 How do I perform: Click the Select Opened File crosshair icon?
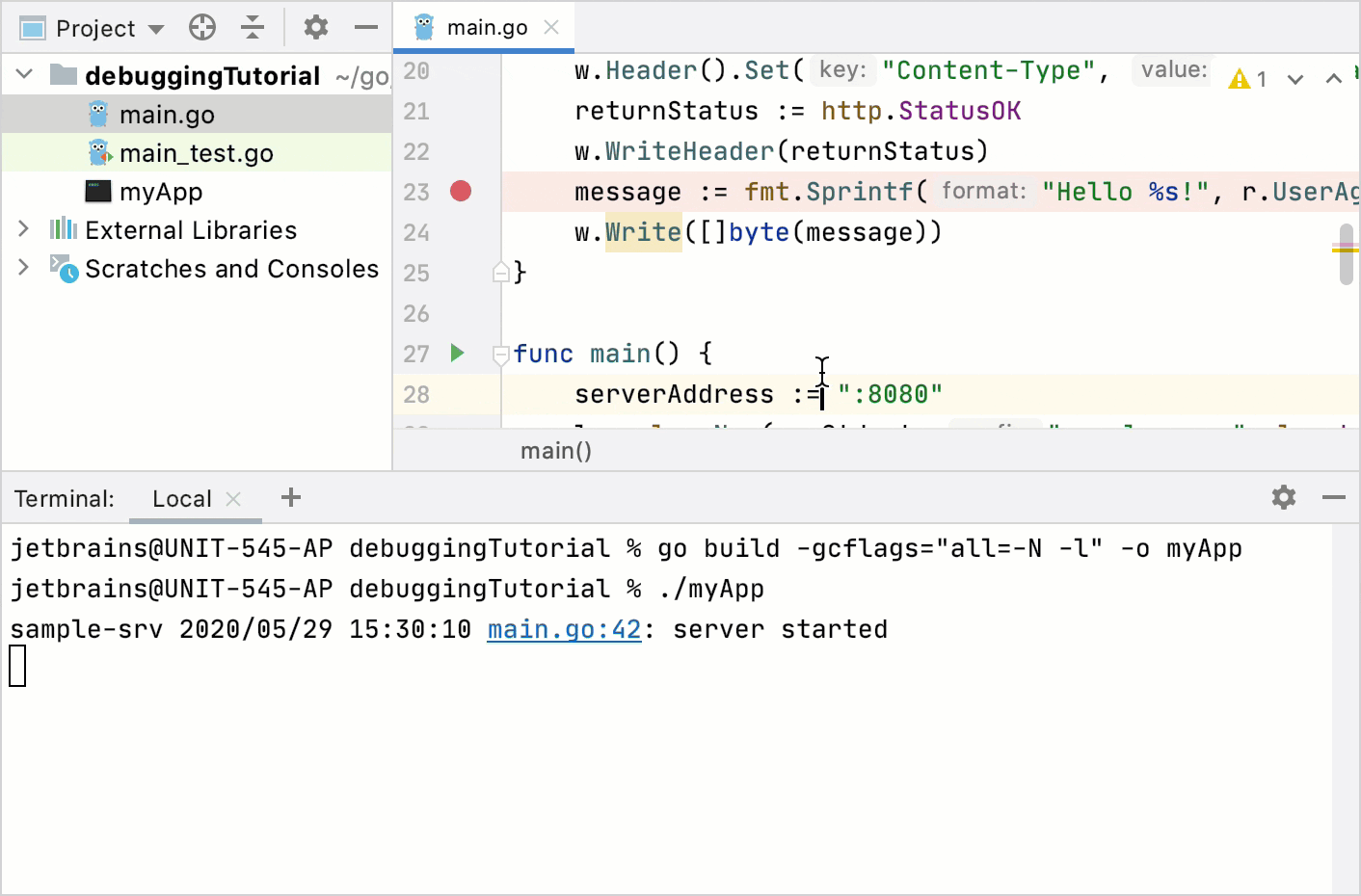[201, 27]
